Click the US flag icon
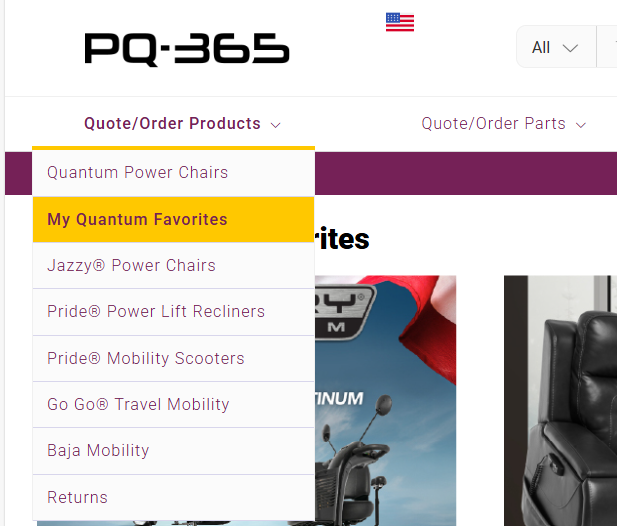The width and height of the screenshot is (617, 526). coord(400,22)
